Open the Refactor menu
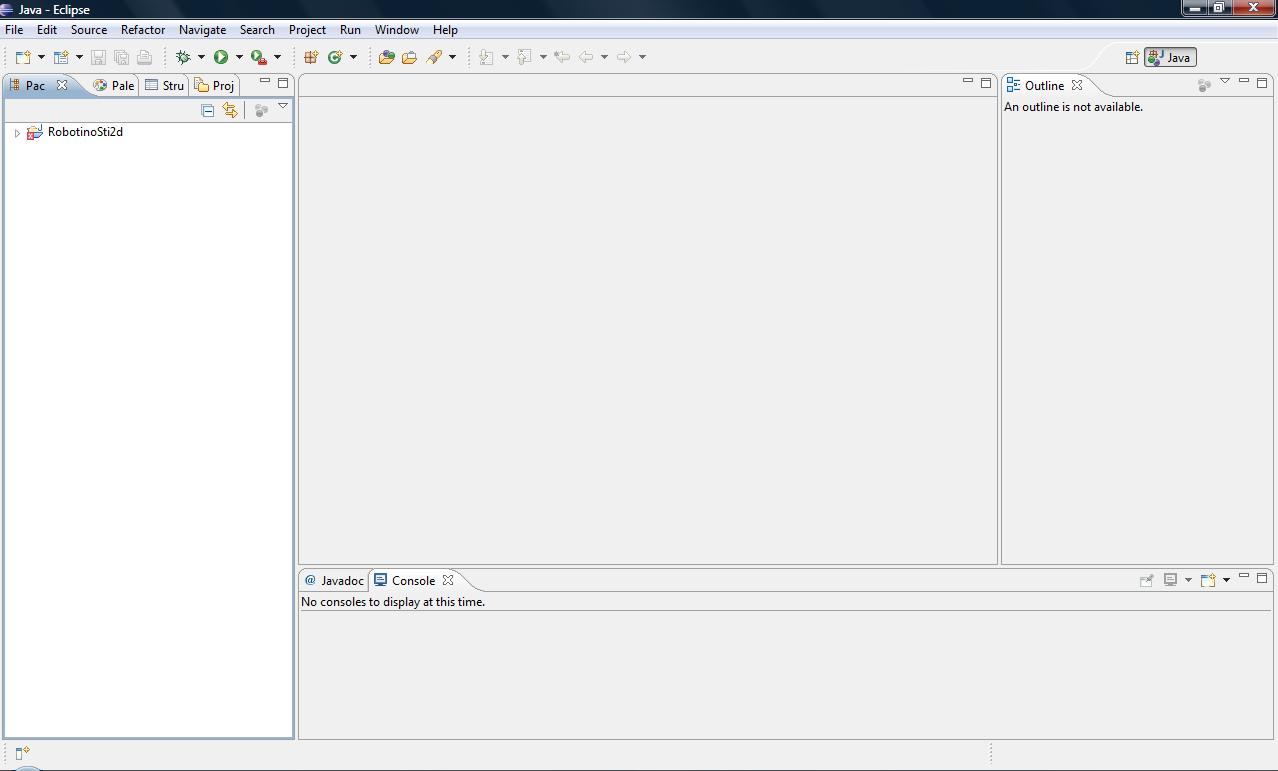 pos(143,30)
